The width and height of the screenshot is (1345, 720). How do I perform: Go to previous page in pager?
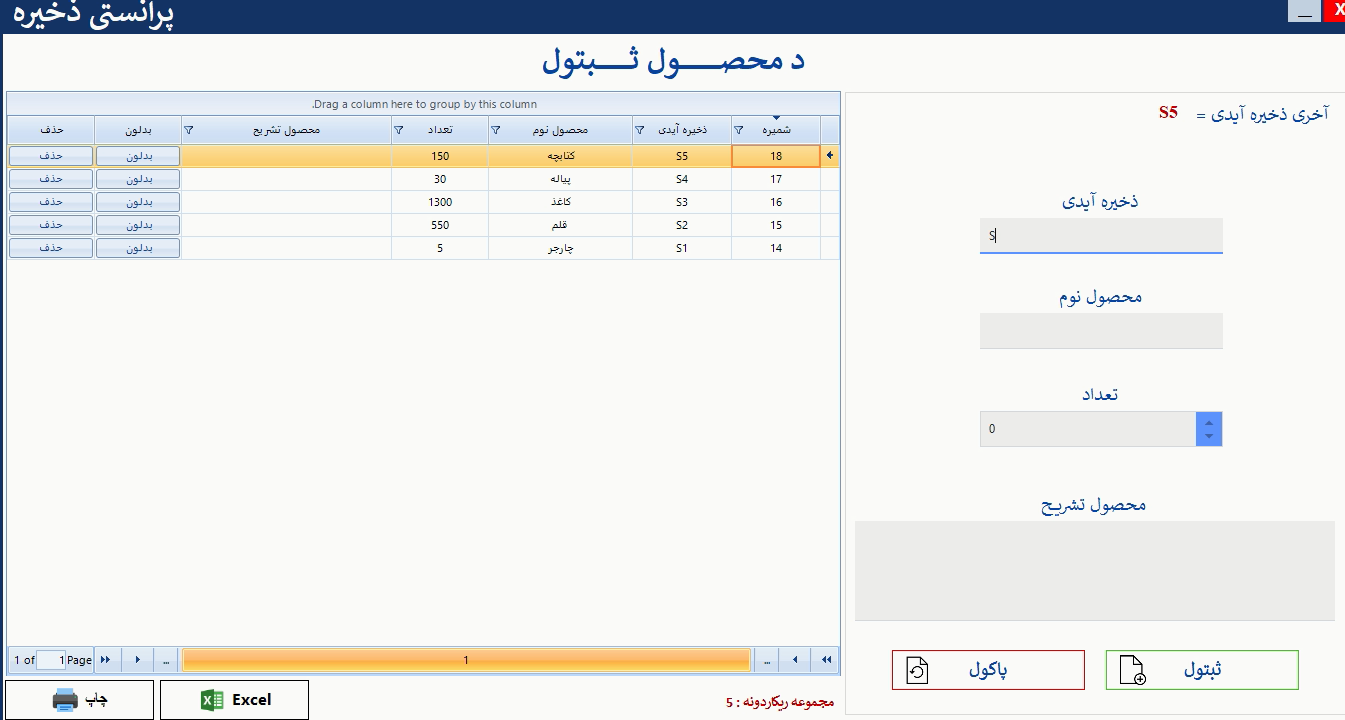795,660
